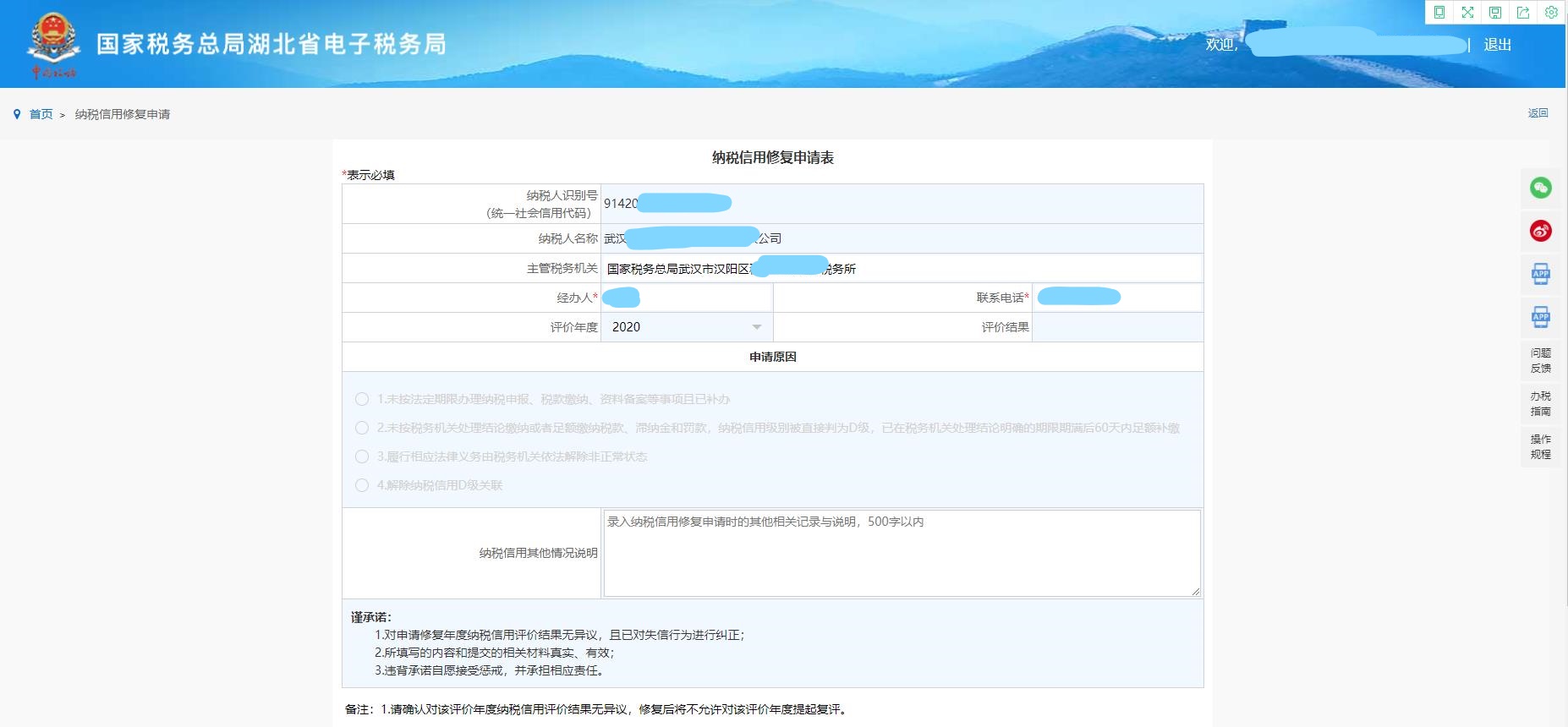1568x727 pixels.
Task: Click the 备注 remark line at bottom
Action: (x=597, y=709)
